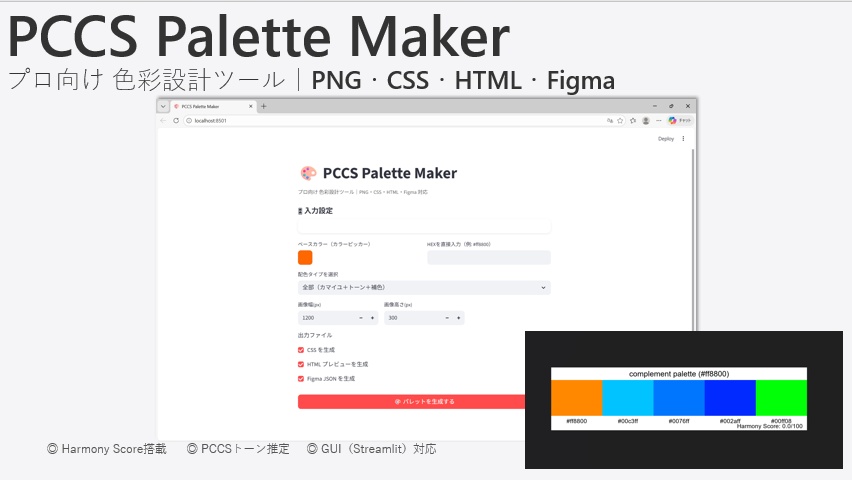Viewport: 852px width, 480px height.
Task: Click the PNG · CSS · HTML · Figma subtitle text
Action: [x=463, y=80]
